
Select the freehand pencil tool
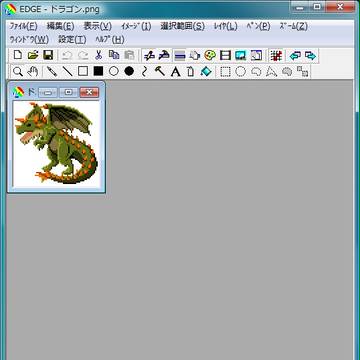coord(52,71)
